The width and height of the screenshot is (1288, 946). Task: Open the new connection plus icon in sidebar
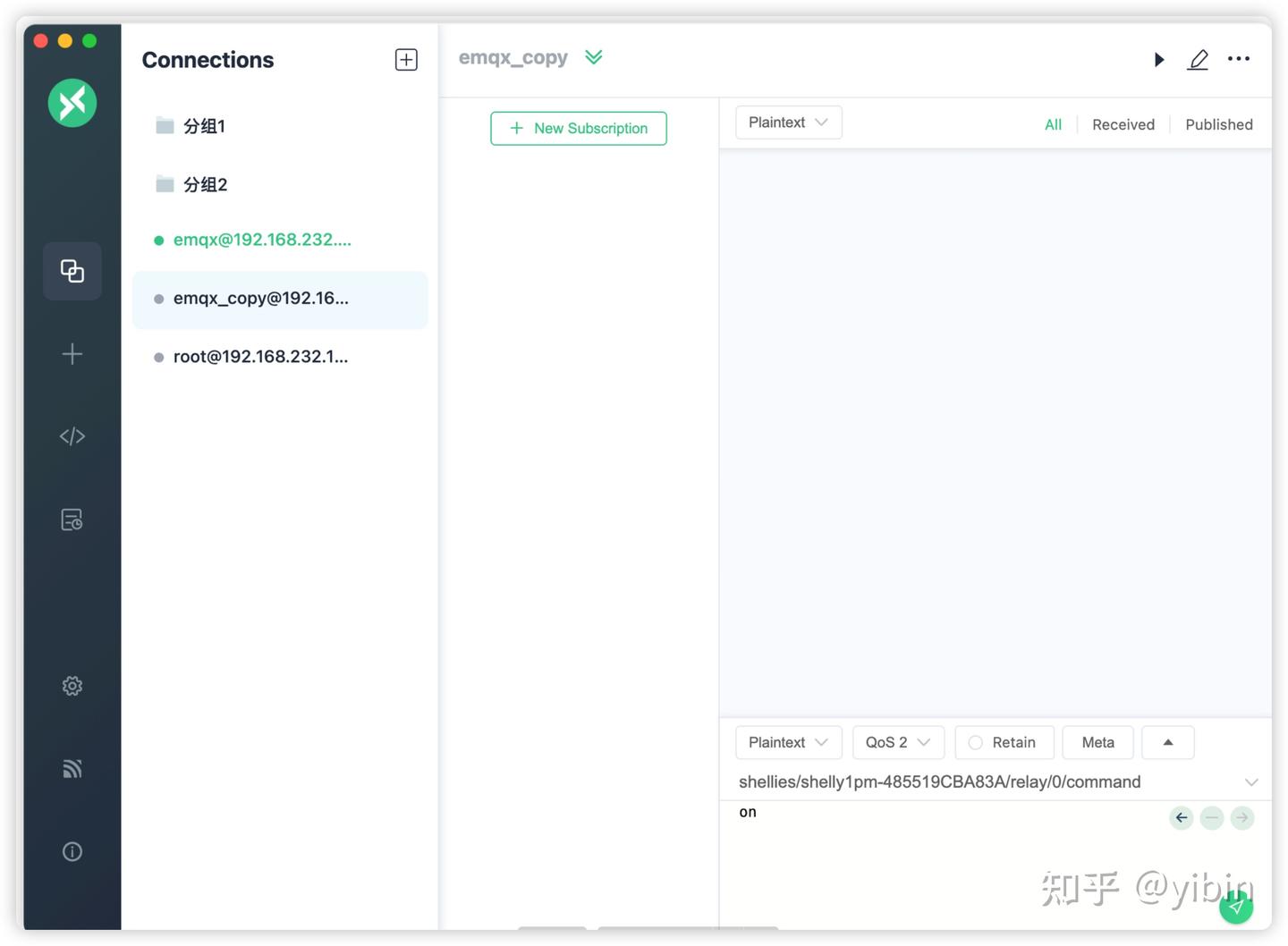click(72, 353)
